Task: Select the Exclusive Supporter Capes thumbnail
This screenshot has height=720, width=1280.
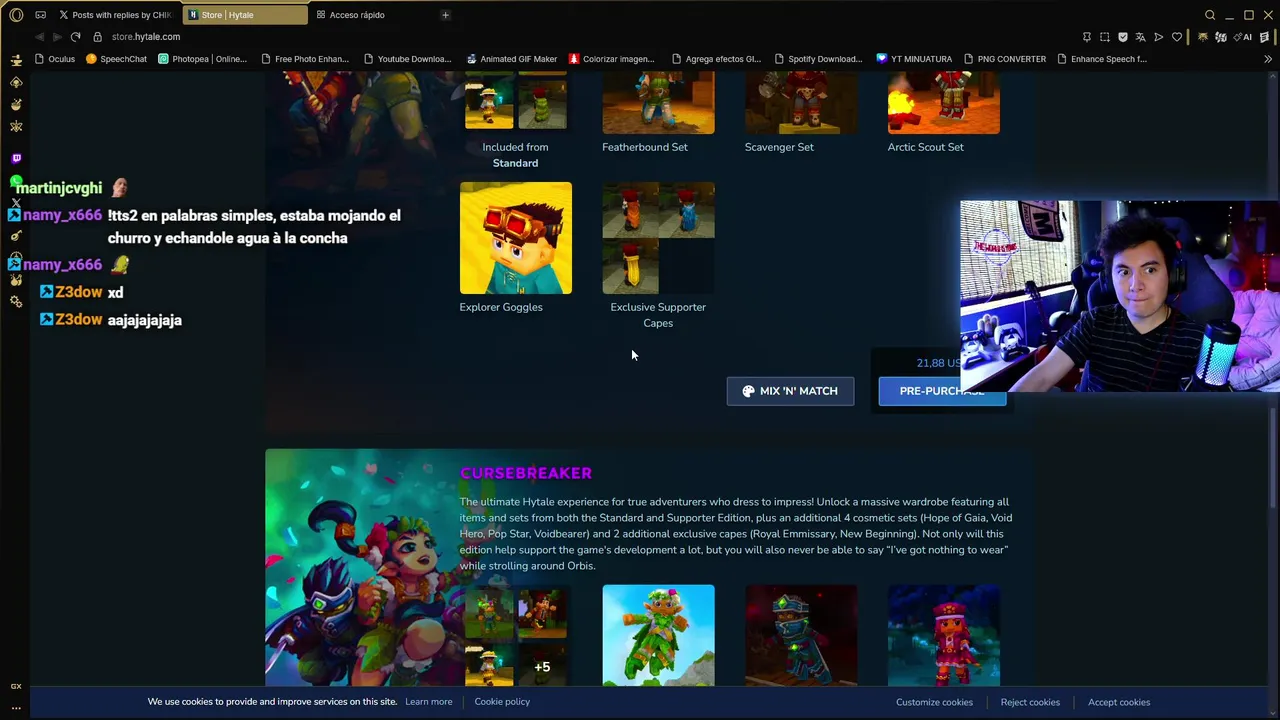Action: (658, 238)
